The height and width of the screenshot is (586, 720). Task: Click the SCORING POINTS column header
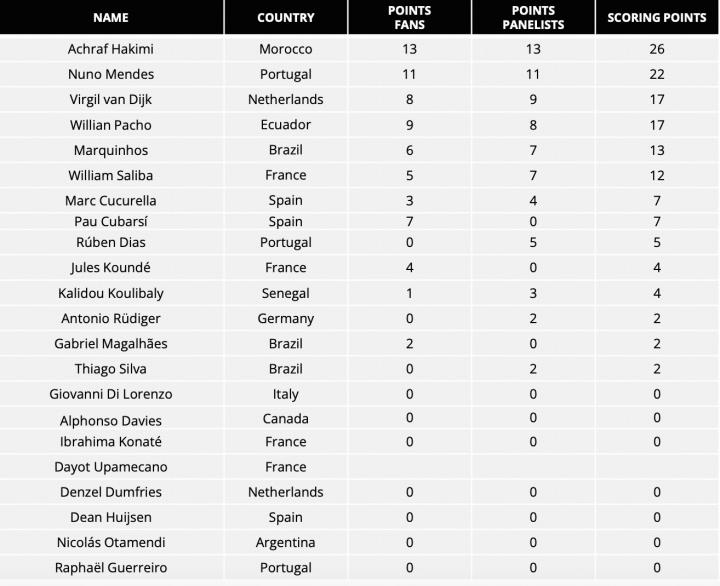[657, 17]
